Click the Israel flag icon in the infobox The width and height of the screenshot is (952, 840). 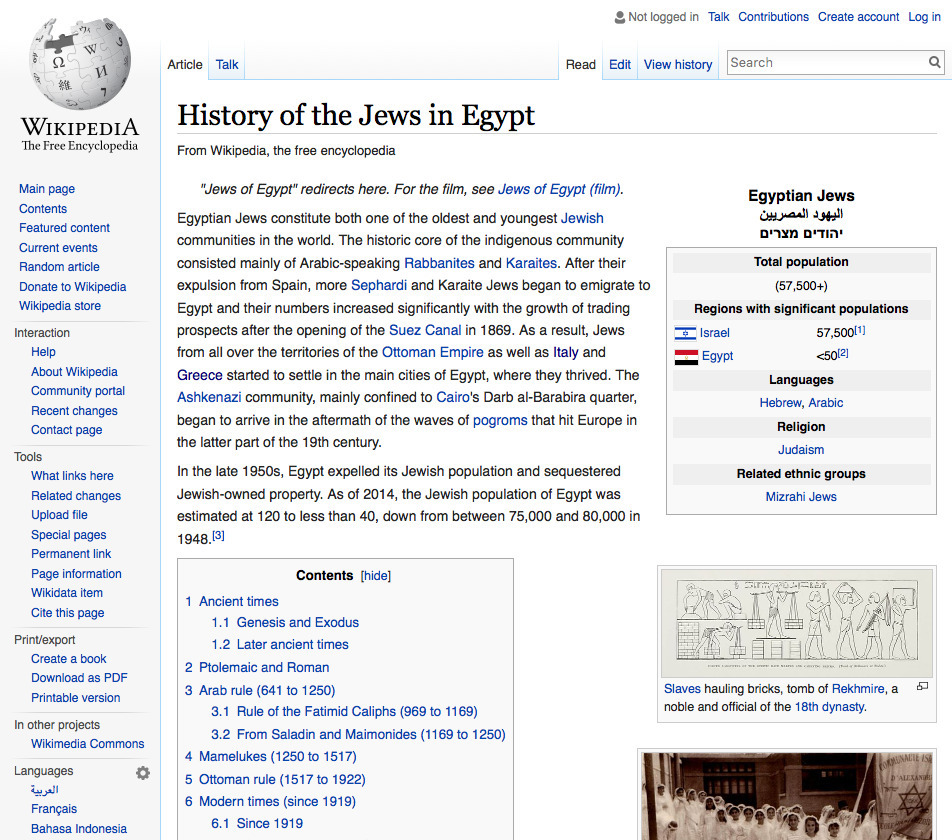(687, 332)
